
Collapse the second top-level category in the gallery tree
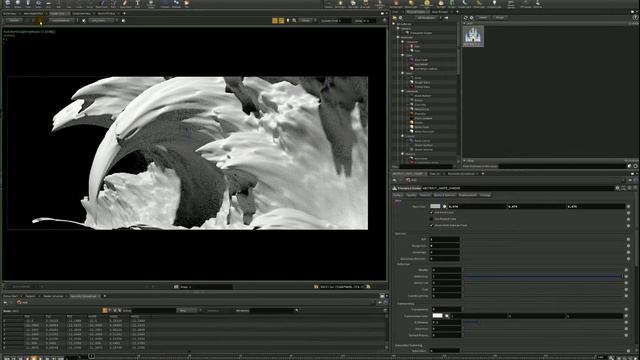click(x=398, y=37)
